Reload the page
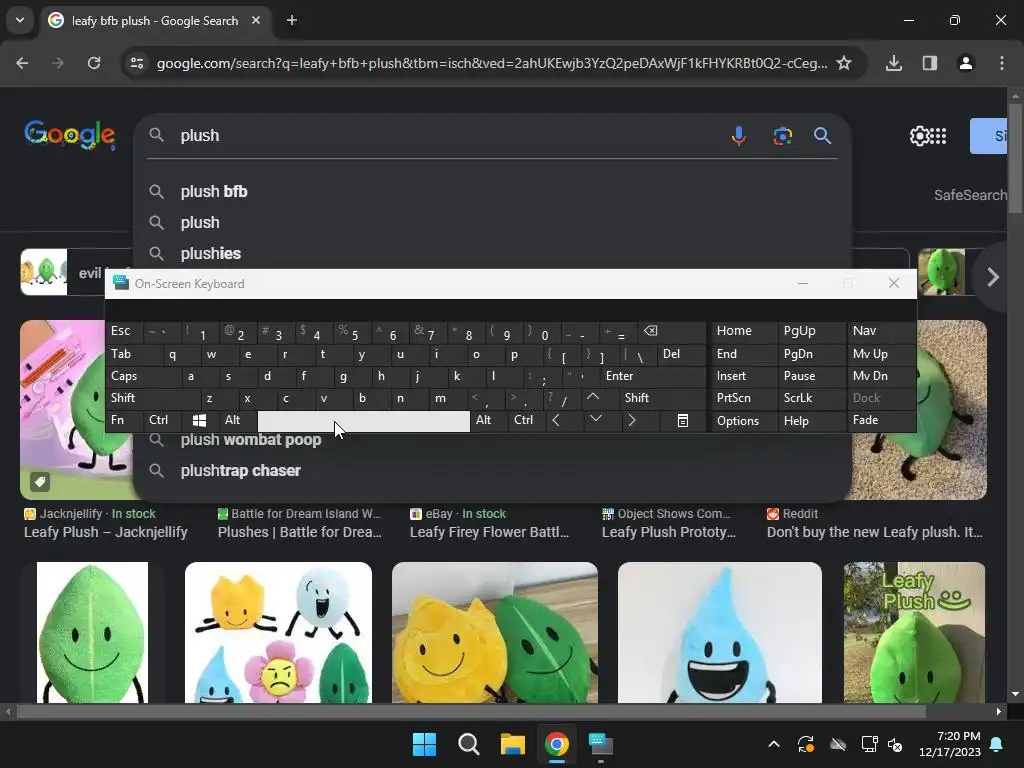The height and width of the screenshot is (768, 1024). pyautogui.click(x=94, y=63)
